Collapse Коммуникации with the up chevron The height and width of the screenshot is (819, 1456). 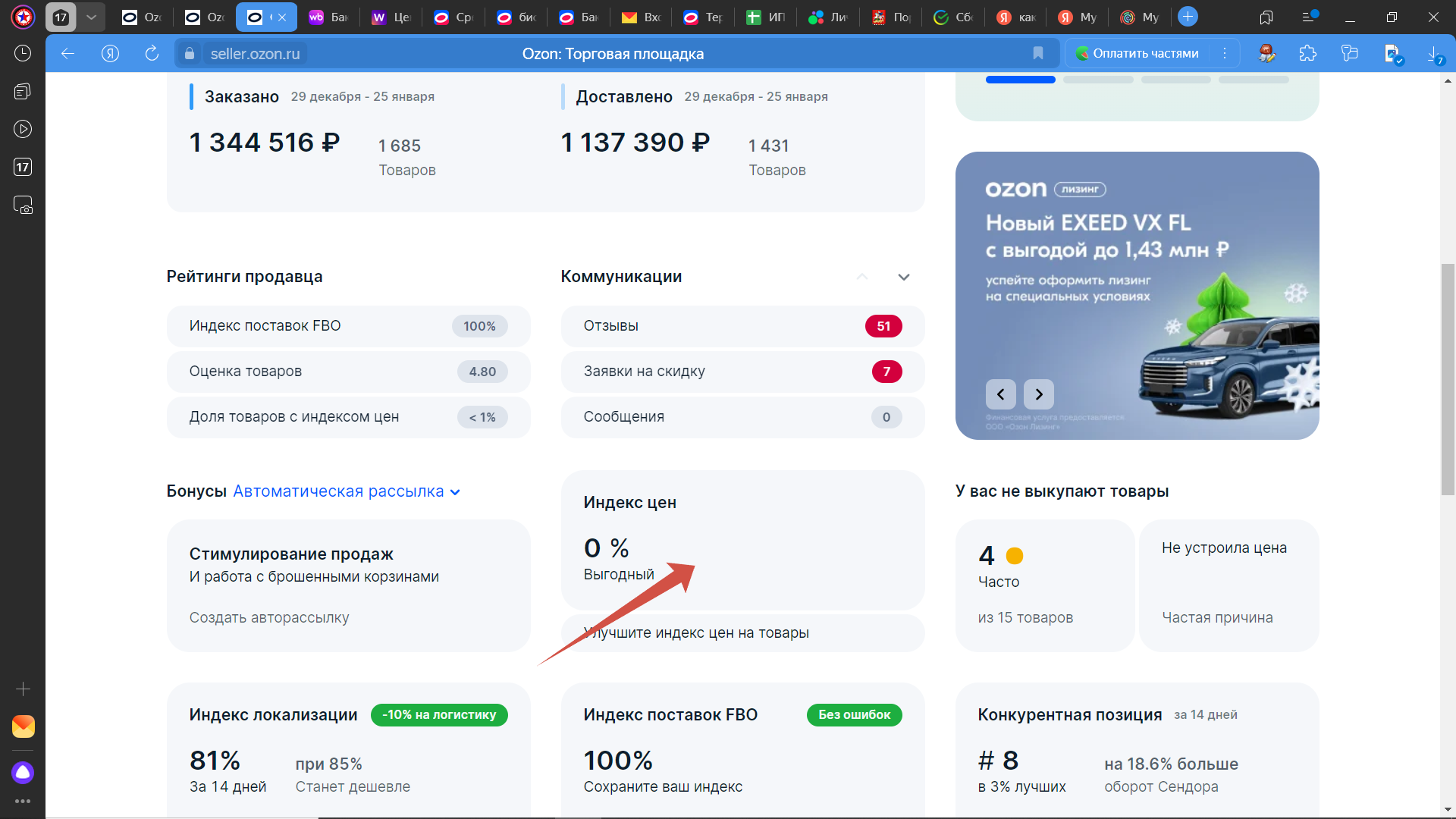tap(862, 277)
